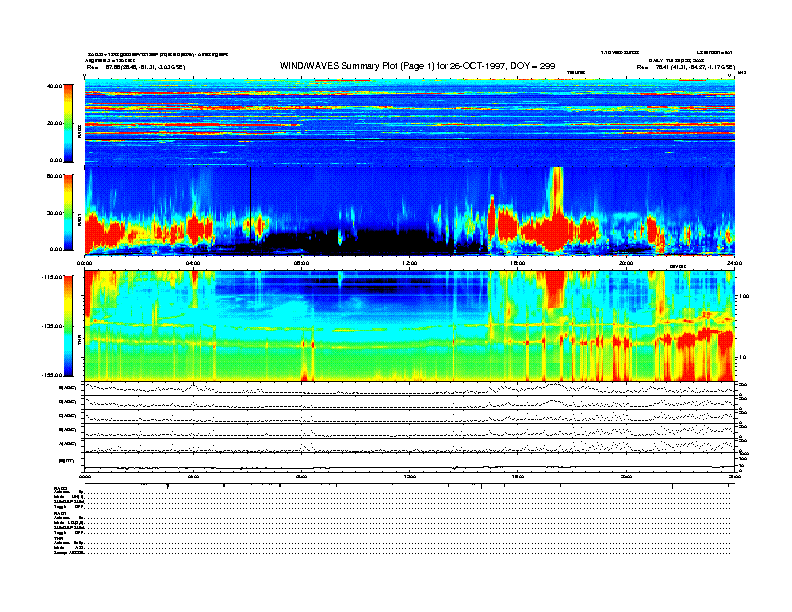Click the black horizontal line across RAD2 spectrogram

tap(410, 139)
